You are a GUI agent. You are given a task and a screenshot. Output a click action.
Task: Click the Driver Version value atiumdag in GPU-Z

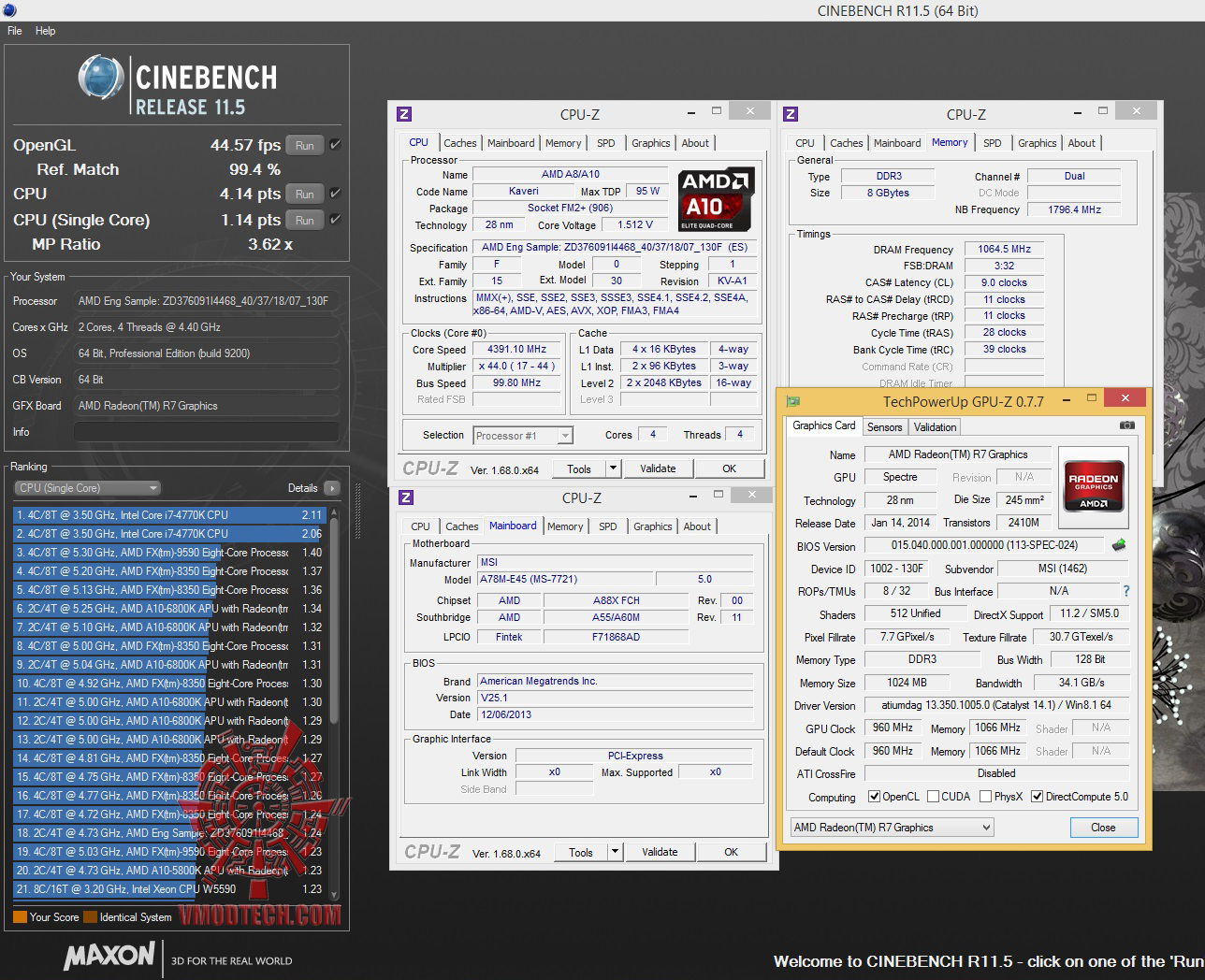coord(996,705)
